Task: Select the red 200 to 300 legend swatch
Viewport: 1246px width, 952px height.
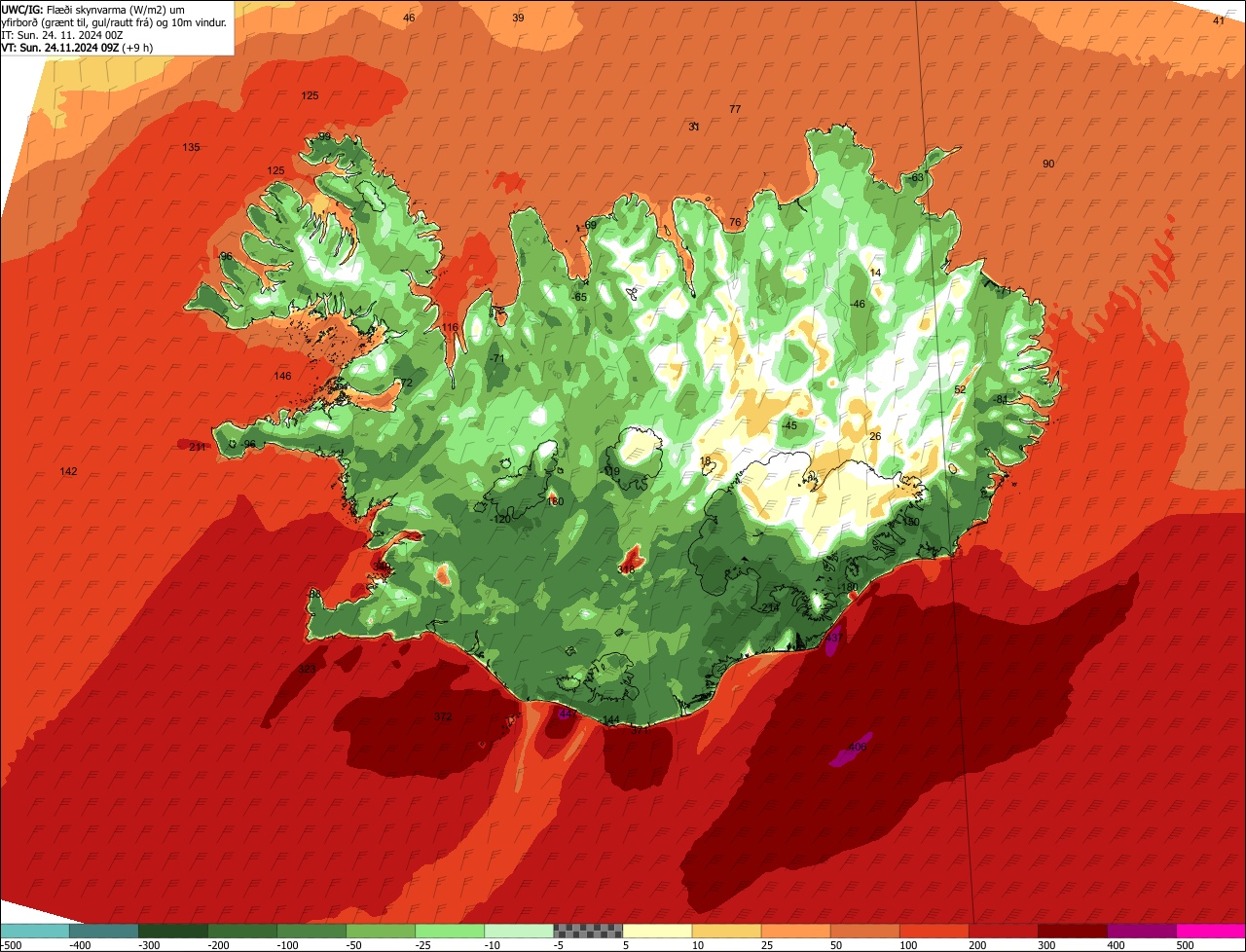Action: point(1004,931)
